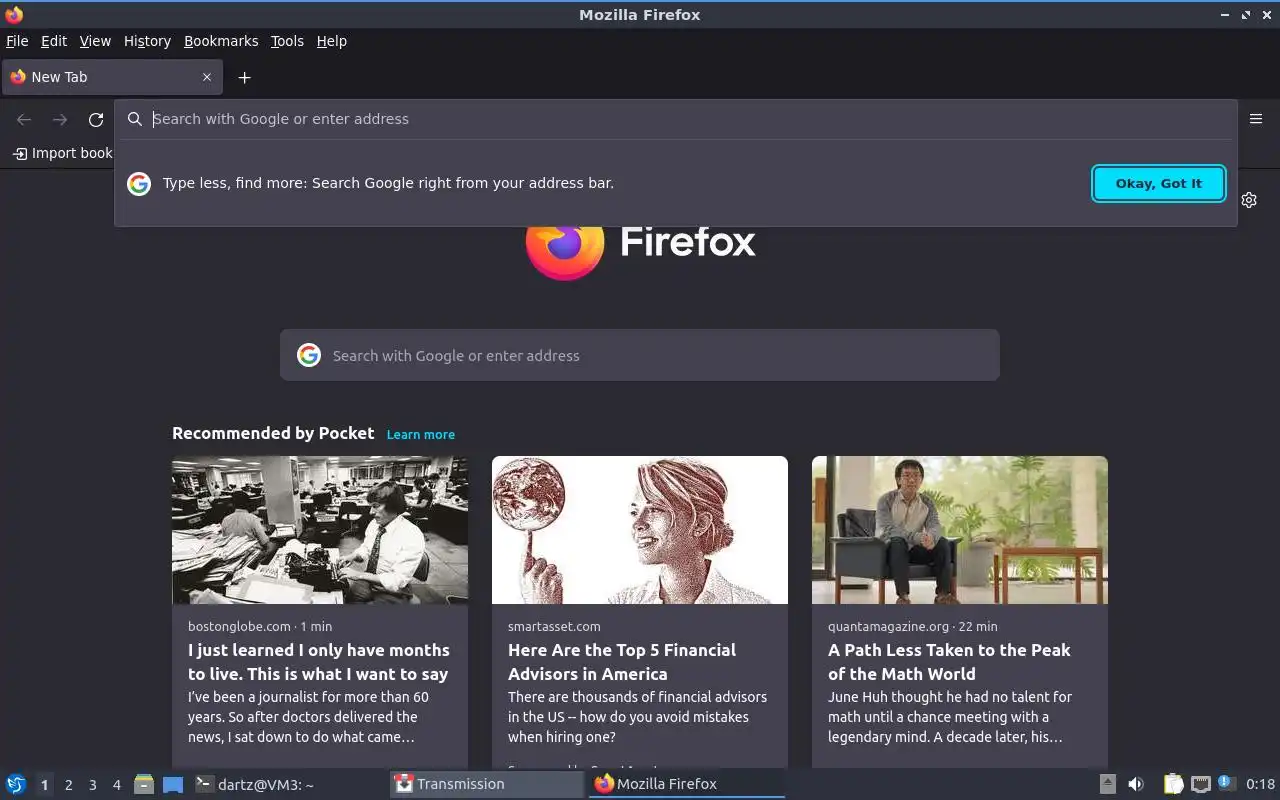1280x800 pixels.
Task: Open "I just learned I only have months" headline
Action: 319,662
